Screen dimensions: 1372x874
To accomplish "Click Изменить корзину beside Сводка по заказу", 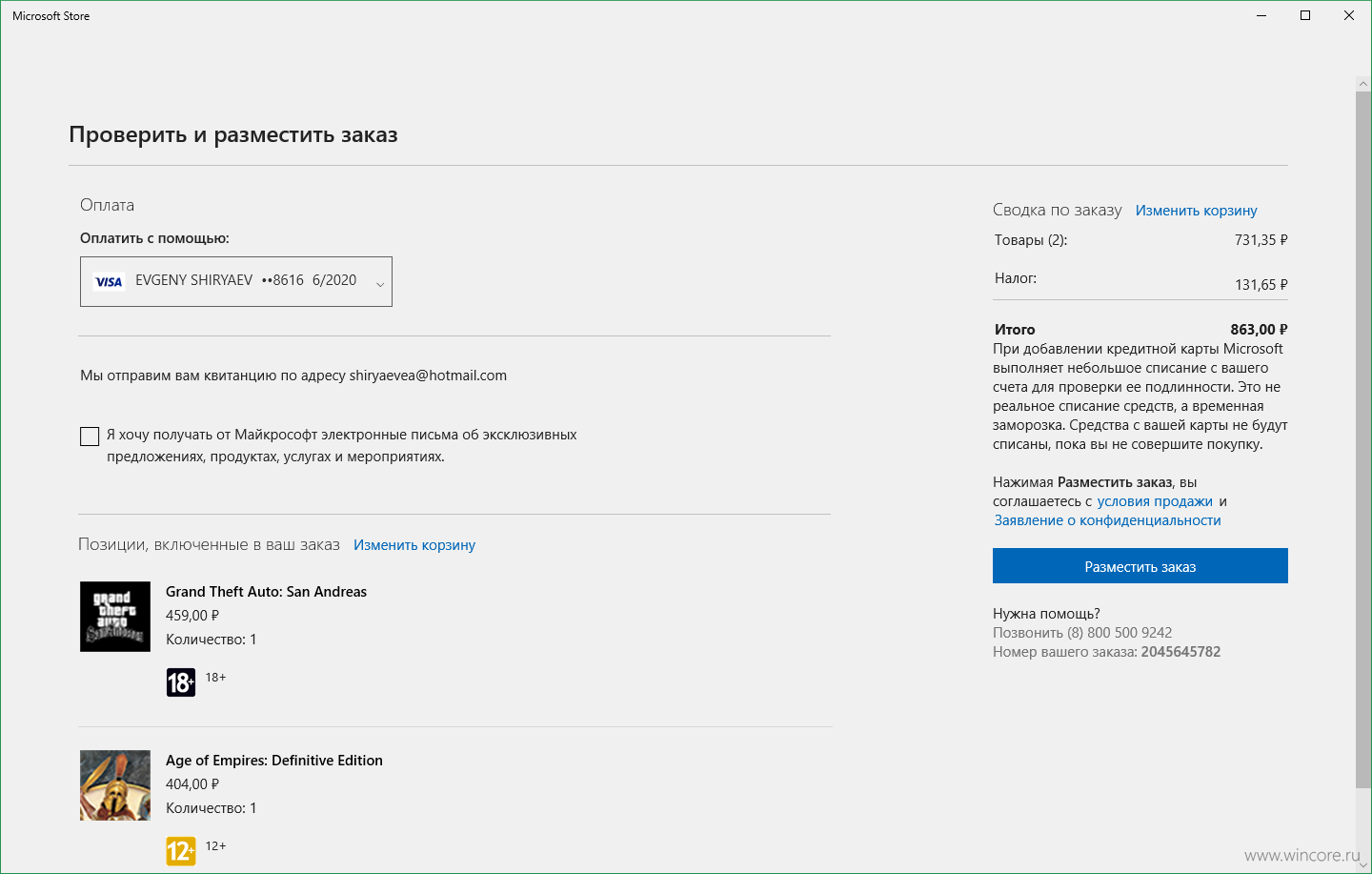I will [x=1196, y=211].
